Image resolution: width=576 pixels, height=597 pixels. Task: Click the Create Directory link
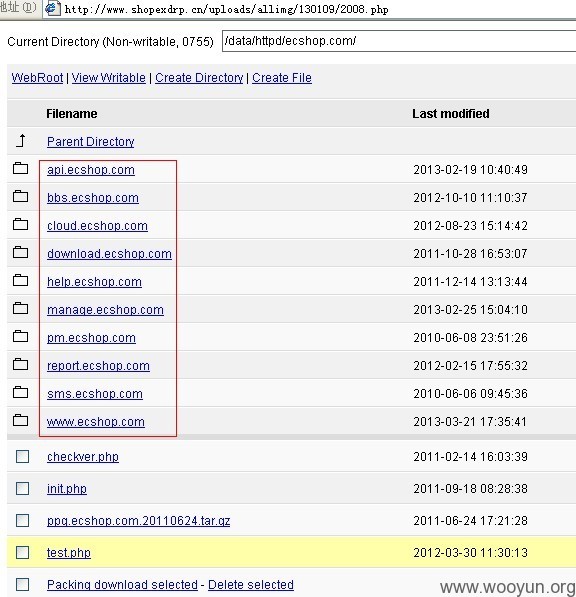pos(199,78)
